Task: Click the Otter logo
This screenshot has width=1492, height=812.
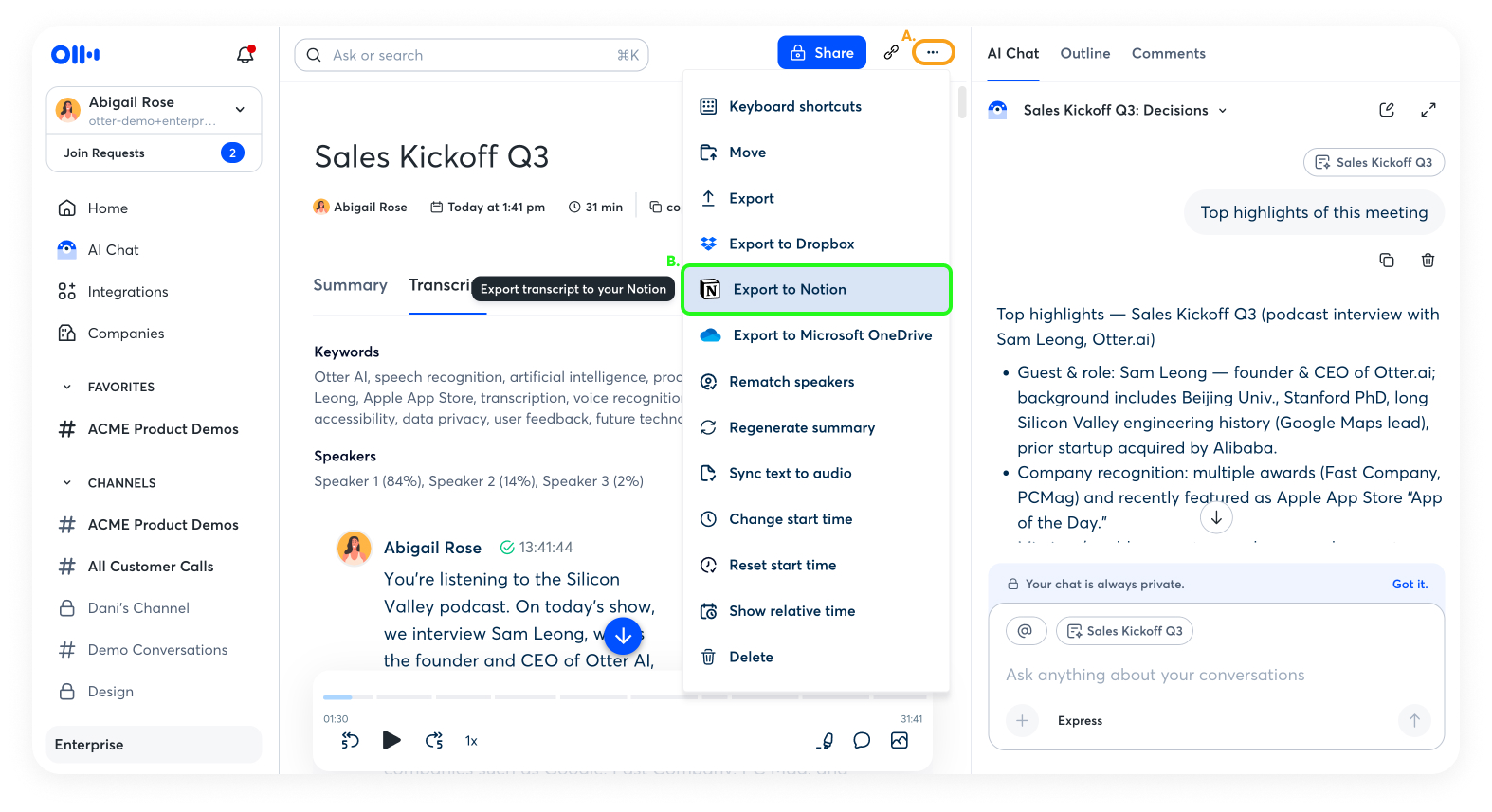Action: pos(76,55)
